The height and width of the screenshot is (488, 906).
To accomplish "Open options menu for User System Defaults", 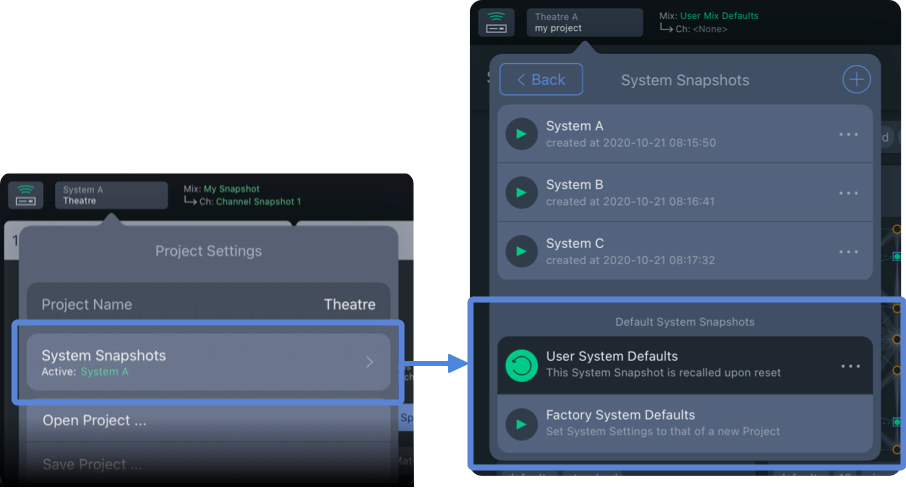I will pos(850,366).
